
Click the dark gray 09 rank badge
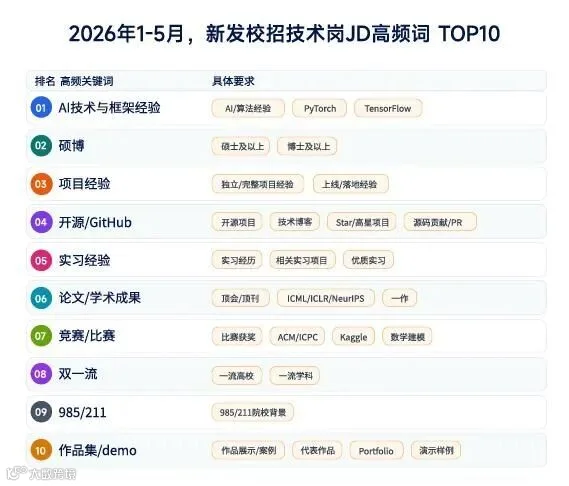point(41,412)
